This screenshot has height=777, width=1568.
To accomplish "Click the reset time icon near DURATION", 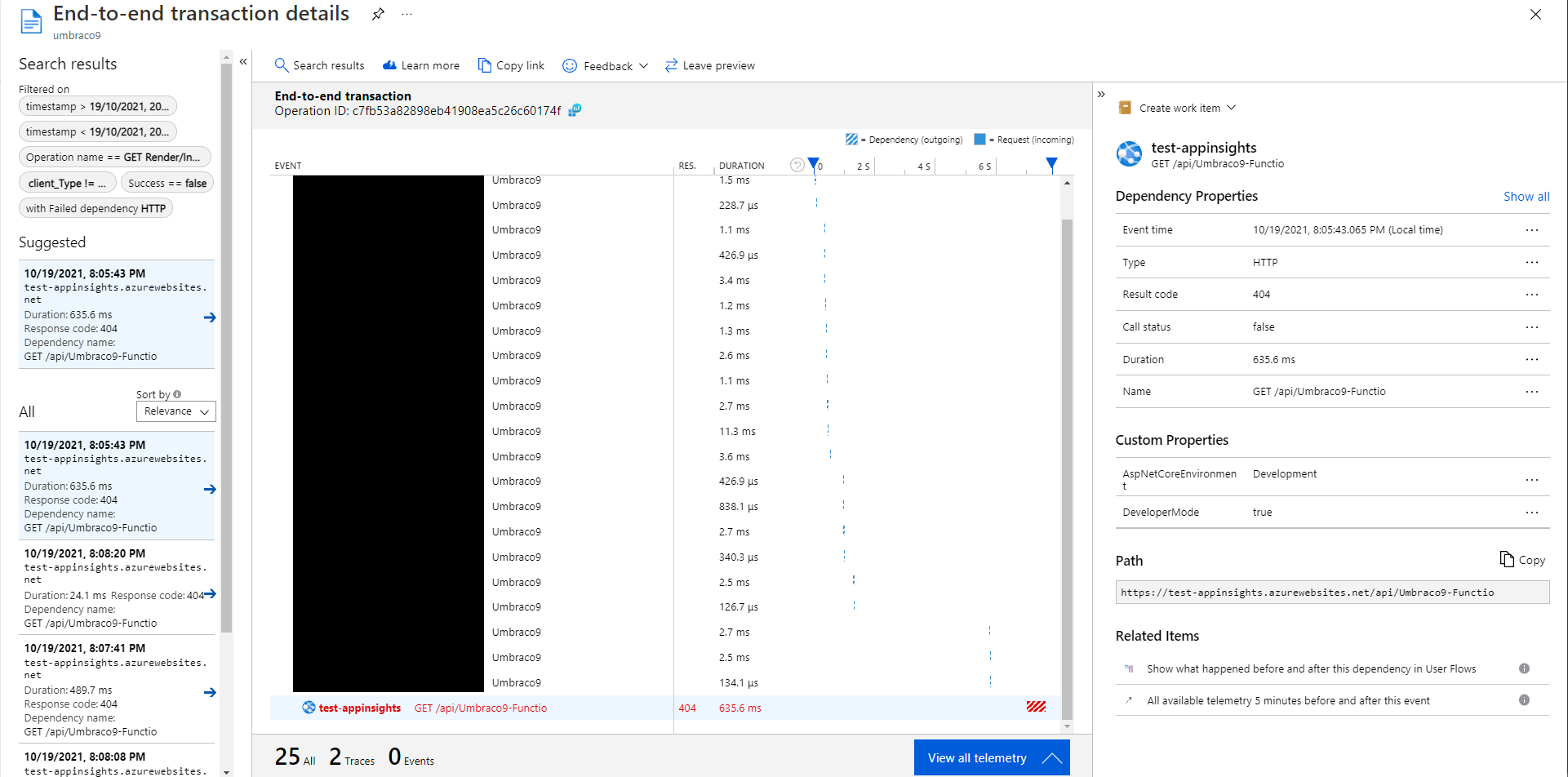I will click(797, 165).
